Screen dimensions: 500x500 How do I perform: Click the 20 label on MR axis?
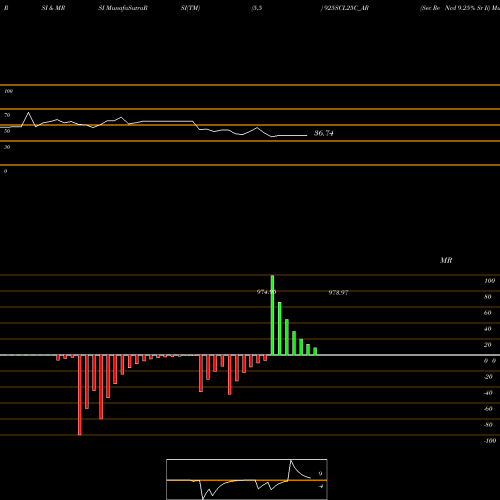click(488, 345)
